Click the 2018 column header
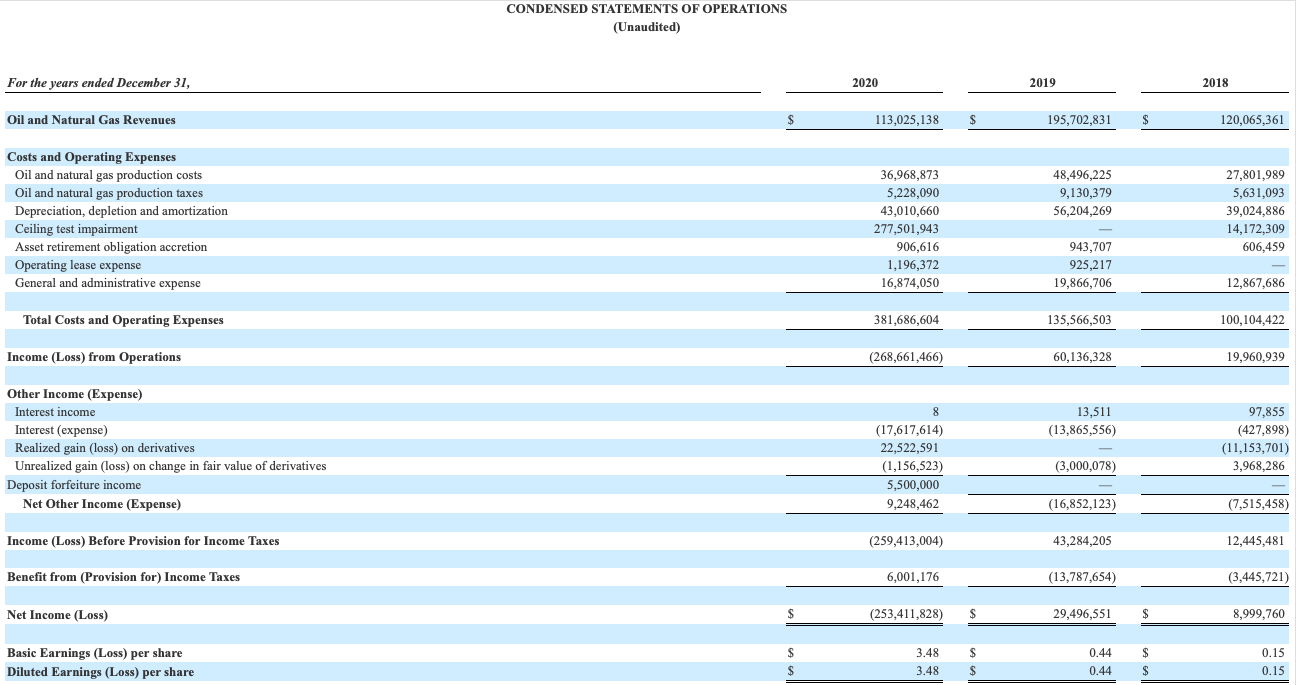The height and width of the screenshot is (685, 1296). coord(1216,82)
